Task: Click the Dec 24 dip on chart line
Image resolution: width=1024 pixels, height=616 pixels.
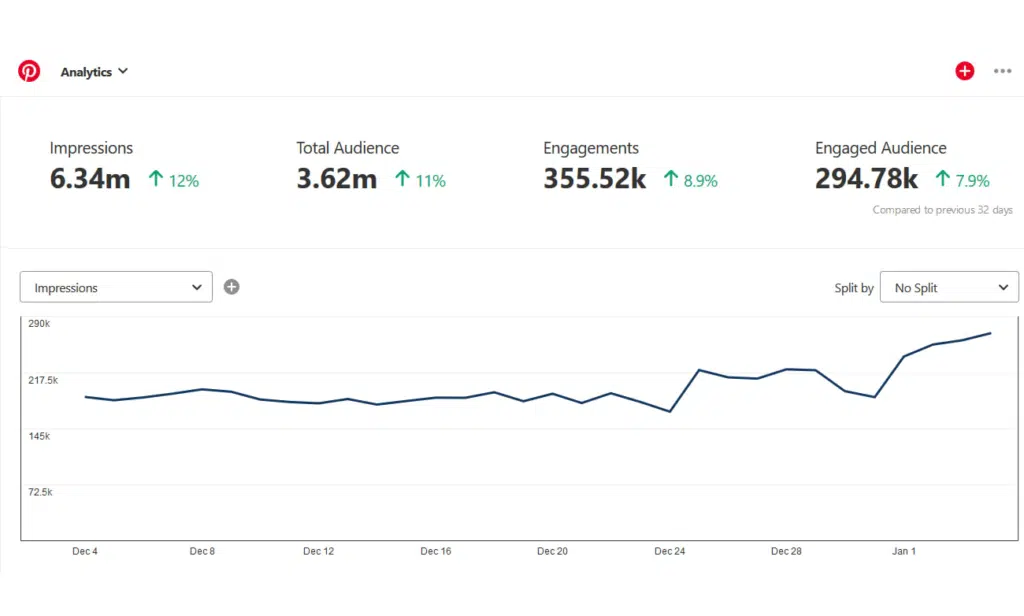Action: click(x=669, y=411)
